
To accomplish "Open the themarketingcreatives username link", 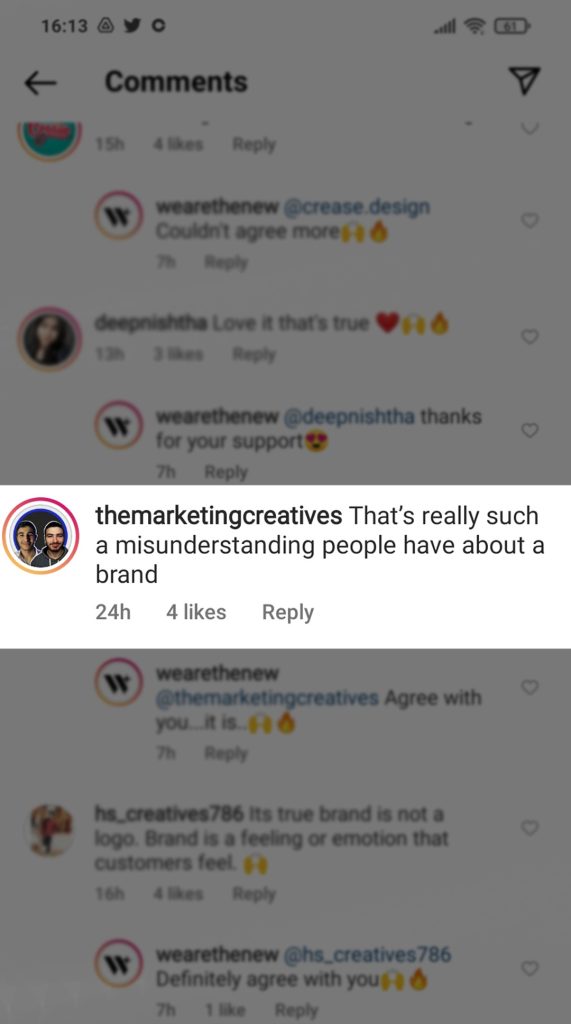I will (219, 515).
